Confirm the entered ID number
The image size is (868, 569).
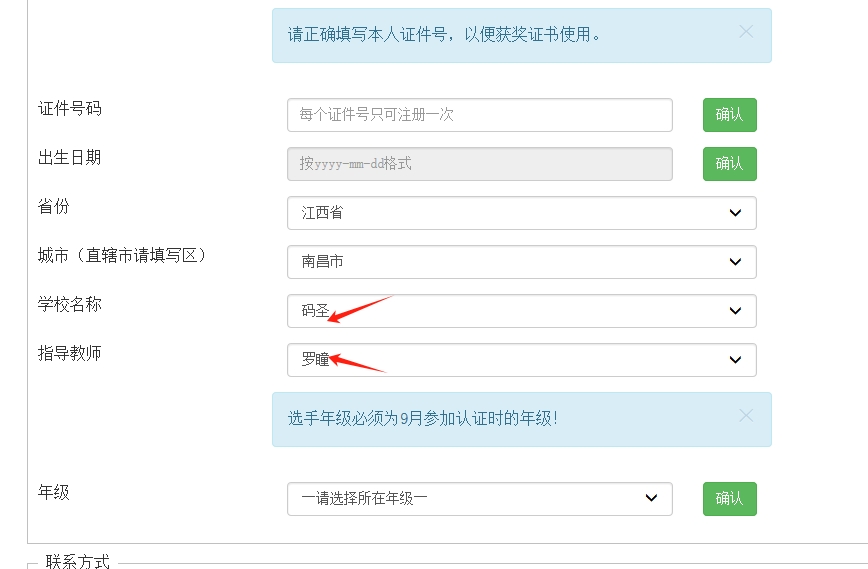[x=729, y=115]
